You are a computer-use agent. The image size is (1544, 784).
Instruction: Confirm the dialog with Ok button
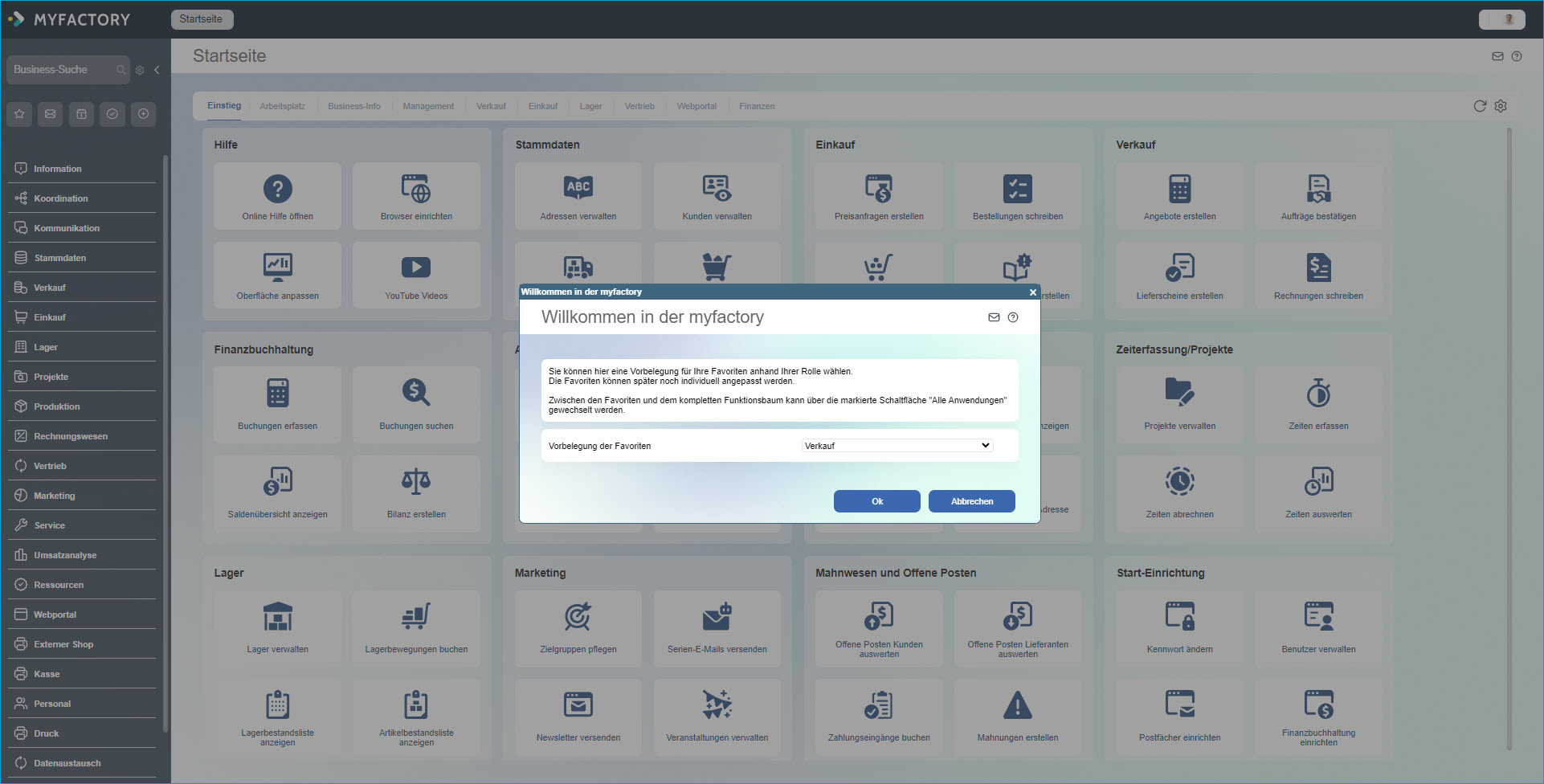point(876,501)
